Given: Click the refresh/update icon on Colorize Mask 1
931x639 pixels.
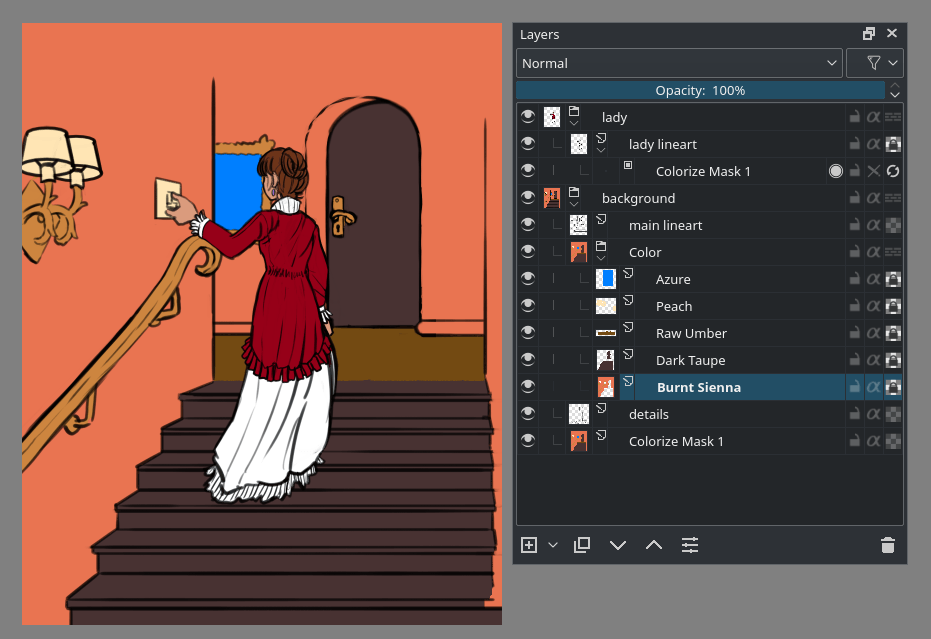Looking at the screenshot, I should pos(893,171).
